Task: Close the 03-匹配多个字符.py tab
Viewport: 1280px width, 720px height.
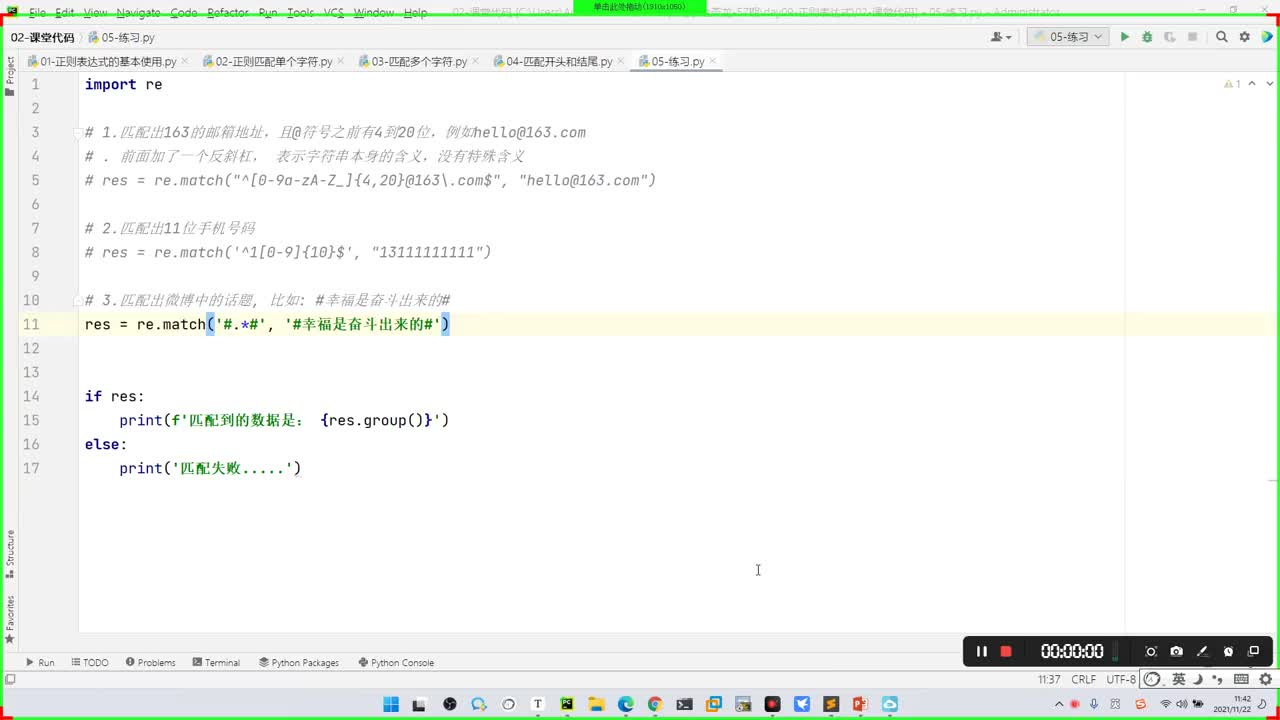Action: click(475, 62)
